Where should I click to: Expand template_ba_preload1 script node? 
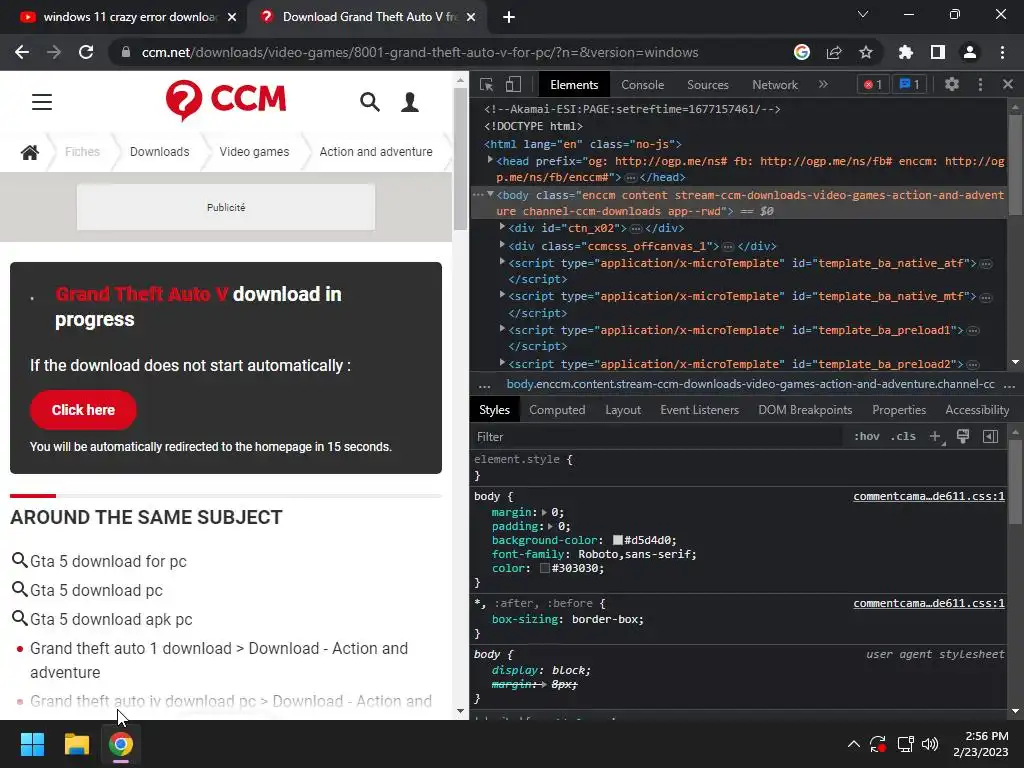pyautogui.click(x=502, y=329)
